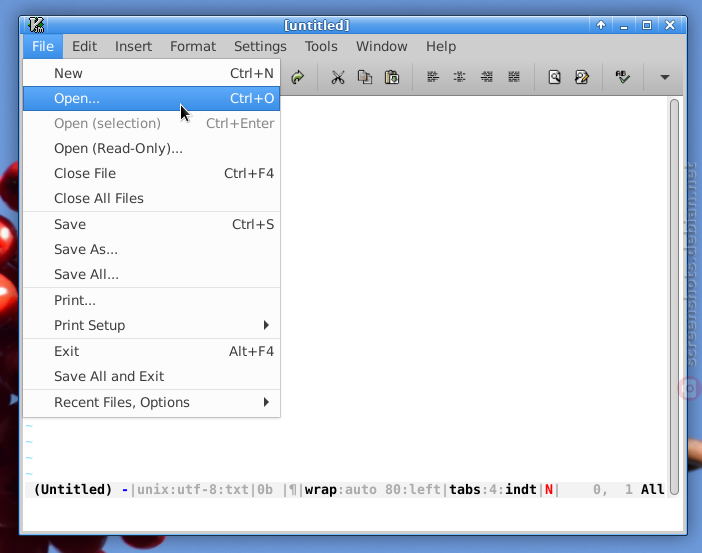Align text right using toolbar icon

point(487,77)
